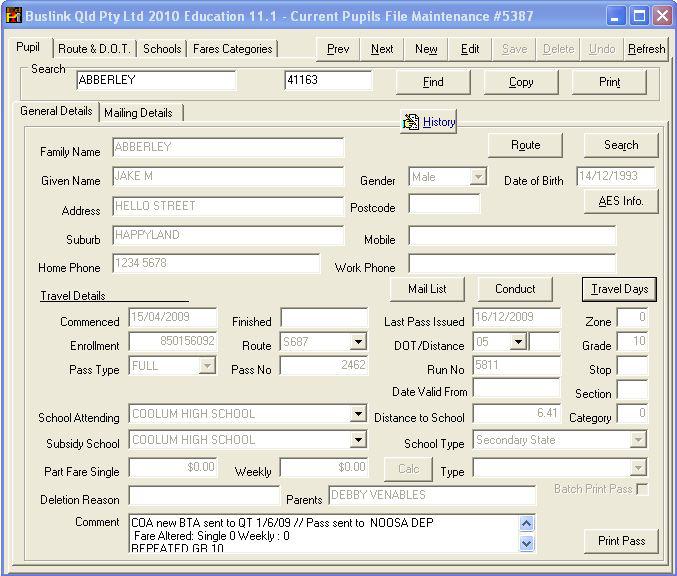
Task: Click the Copy button
Action: (x=521, y=82)
